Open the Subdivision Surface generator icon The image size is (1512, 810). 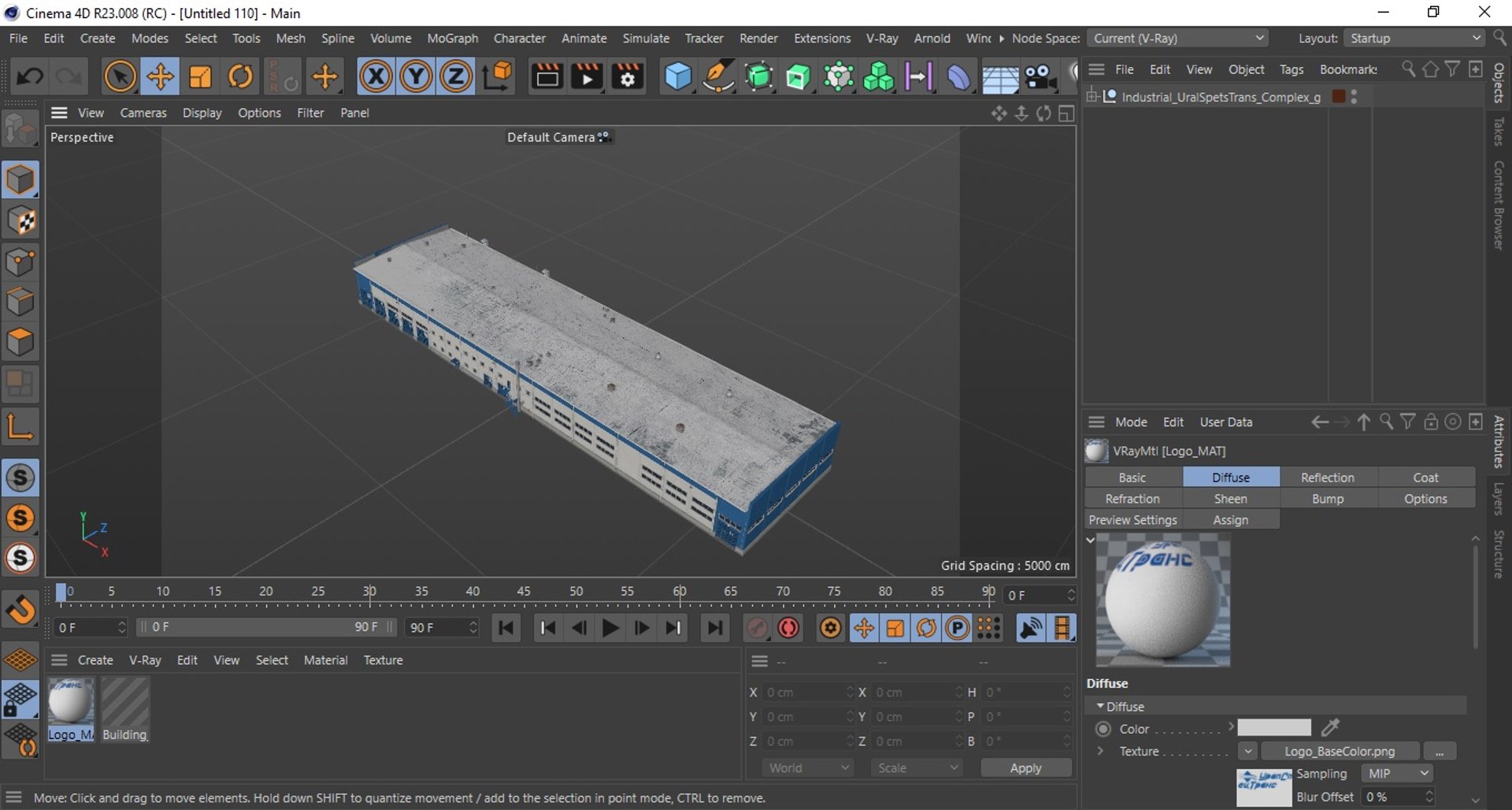(759, 76)
